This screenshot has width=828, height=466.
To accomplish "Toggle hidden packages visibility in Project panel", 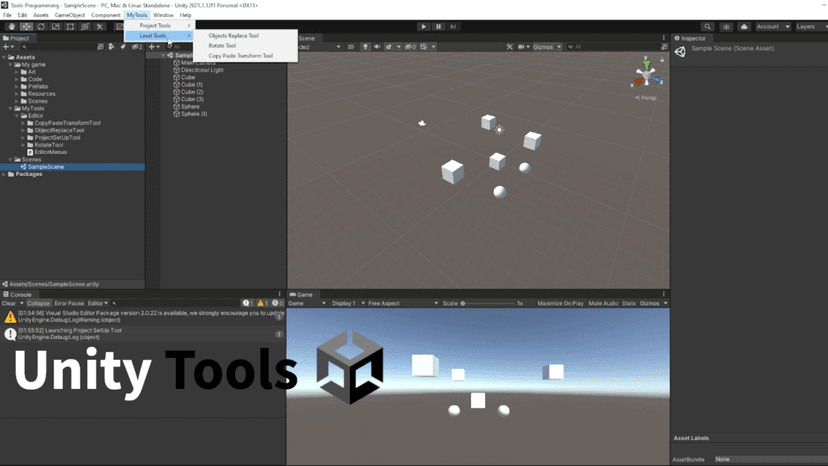I will click(x=137, y=46).
